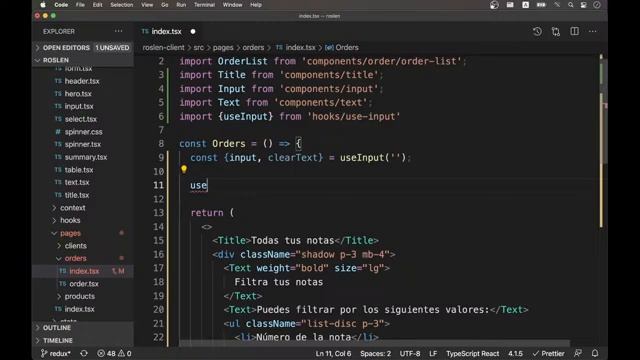Open macOS Control Center icon
This screenshot has width=640, height=360.
pos(584,5)
